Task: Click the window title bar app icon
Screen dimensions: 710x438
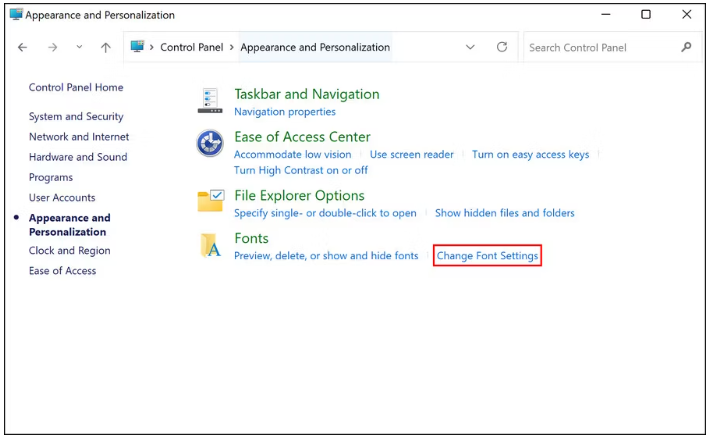Action: click(x=16, y=14)
